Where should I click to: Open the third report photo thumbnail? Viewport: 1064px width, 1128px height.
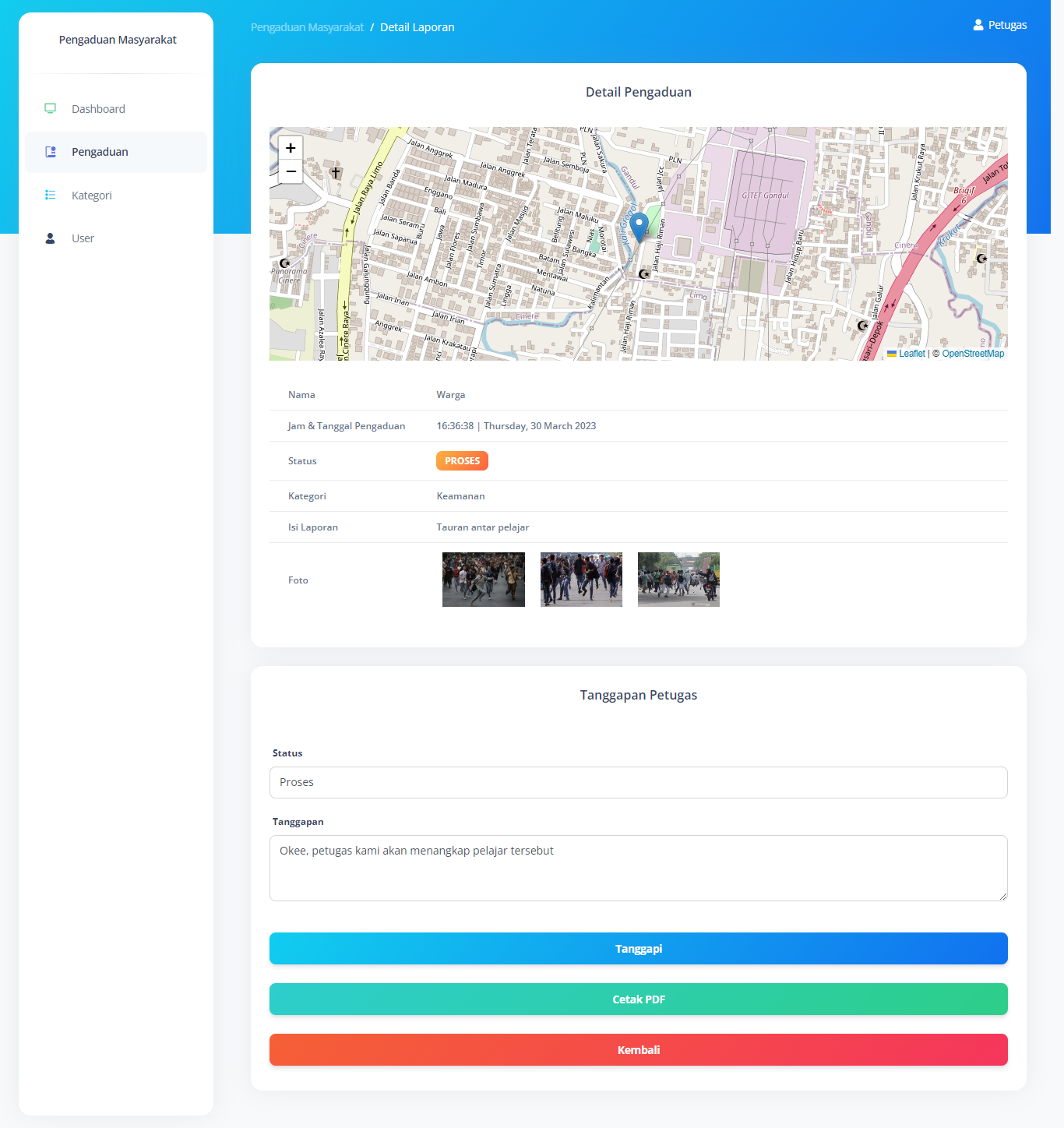pos(678,580)
